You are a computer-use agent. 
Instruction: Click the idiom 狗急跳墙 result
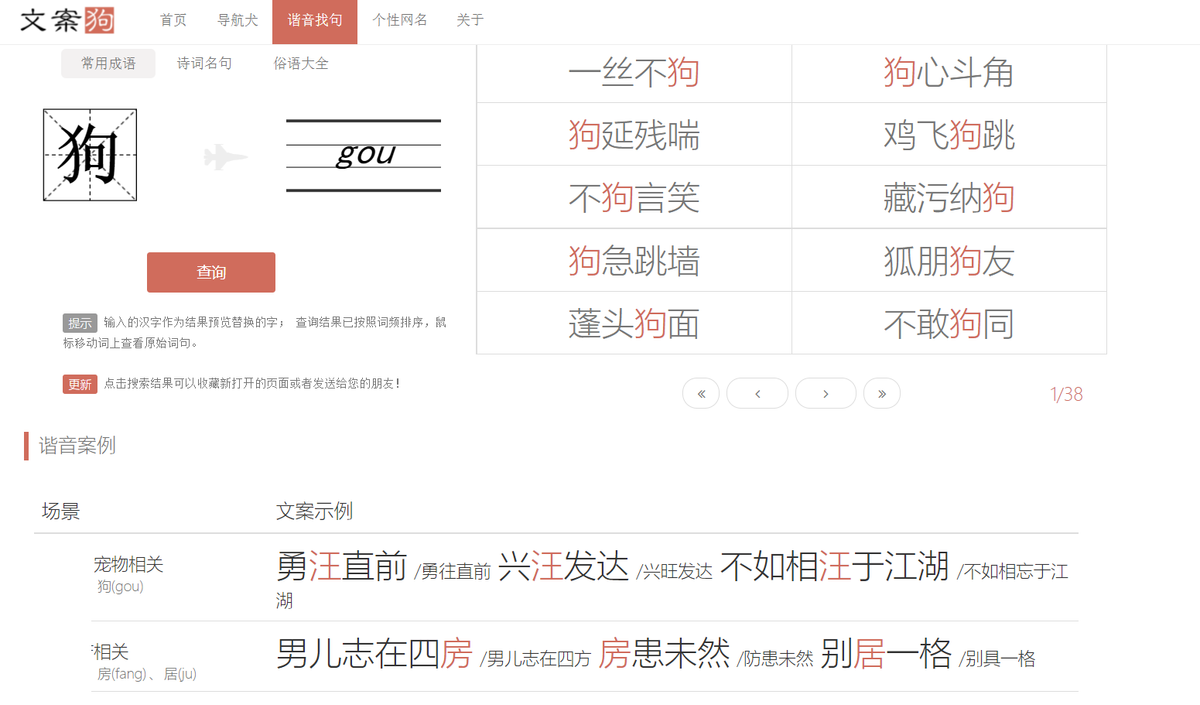(634, 260)
